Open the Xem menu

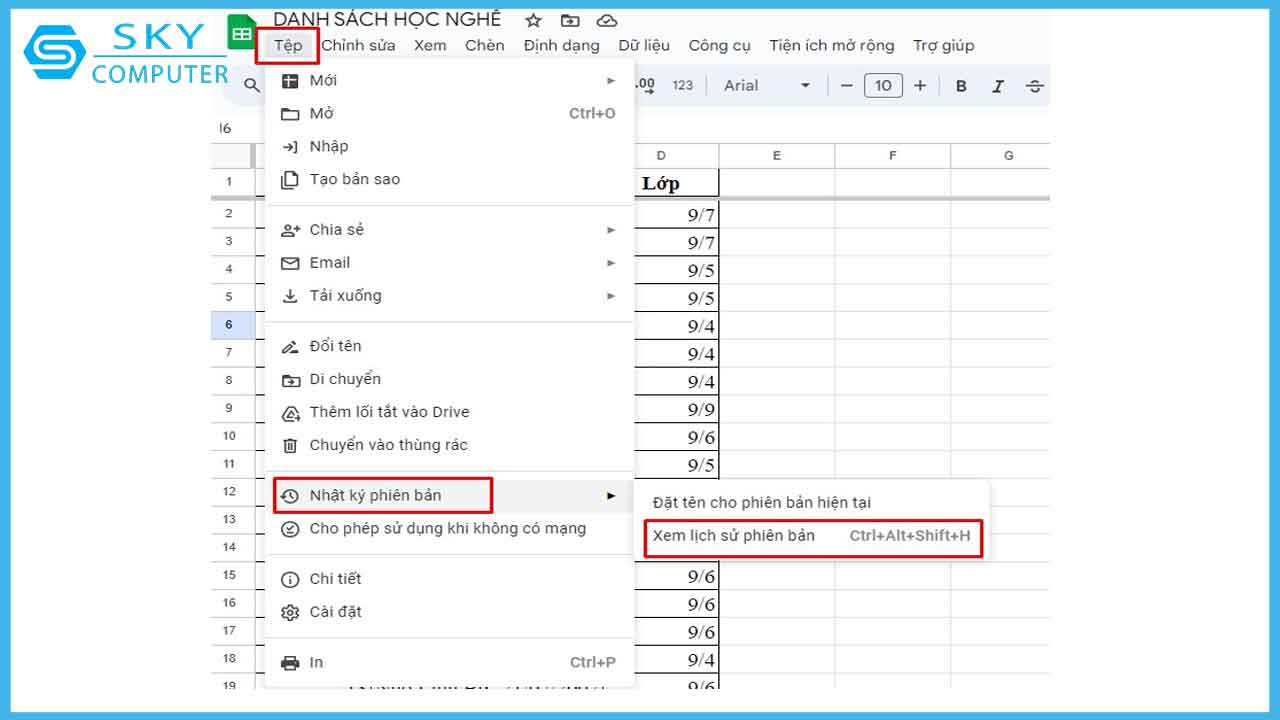[x=430, y=46]
